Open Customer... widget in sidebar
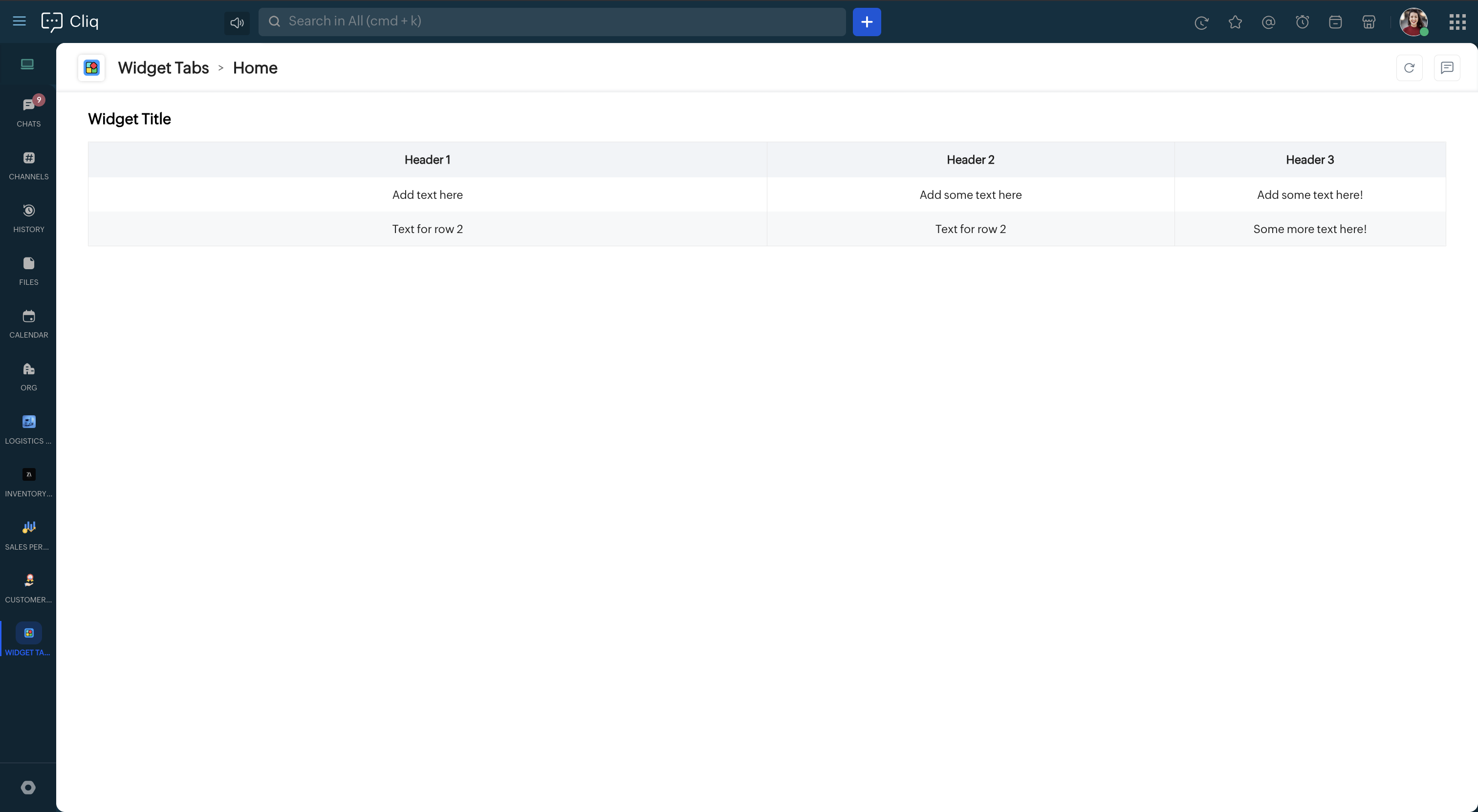This screenshot has height=812, width=1478. 29,588
